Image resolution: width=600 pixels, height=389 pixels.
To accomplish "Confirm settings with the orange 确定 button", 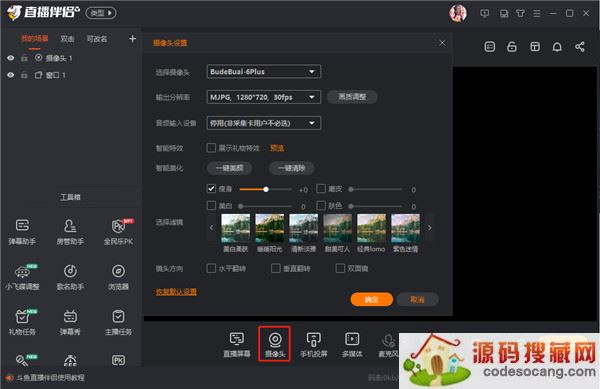I will point(372,299).
